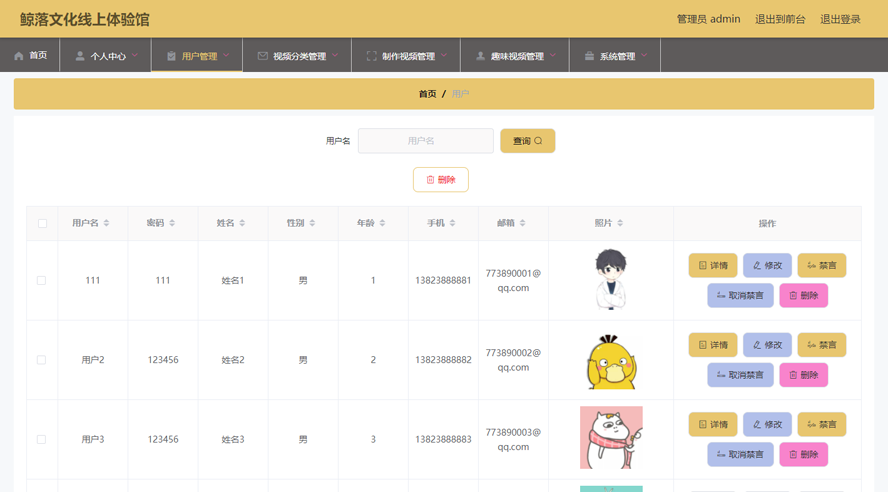The image size is (888, 492).
Task: Expand the 个人中心 dropdown chevron
Action: (x=135, y=55)
